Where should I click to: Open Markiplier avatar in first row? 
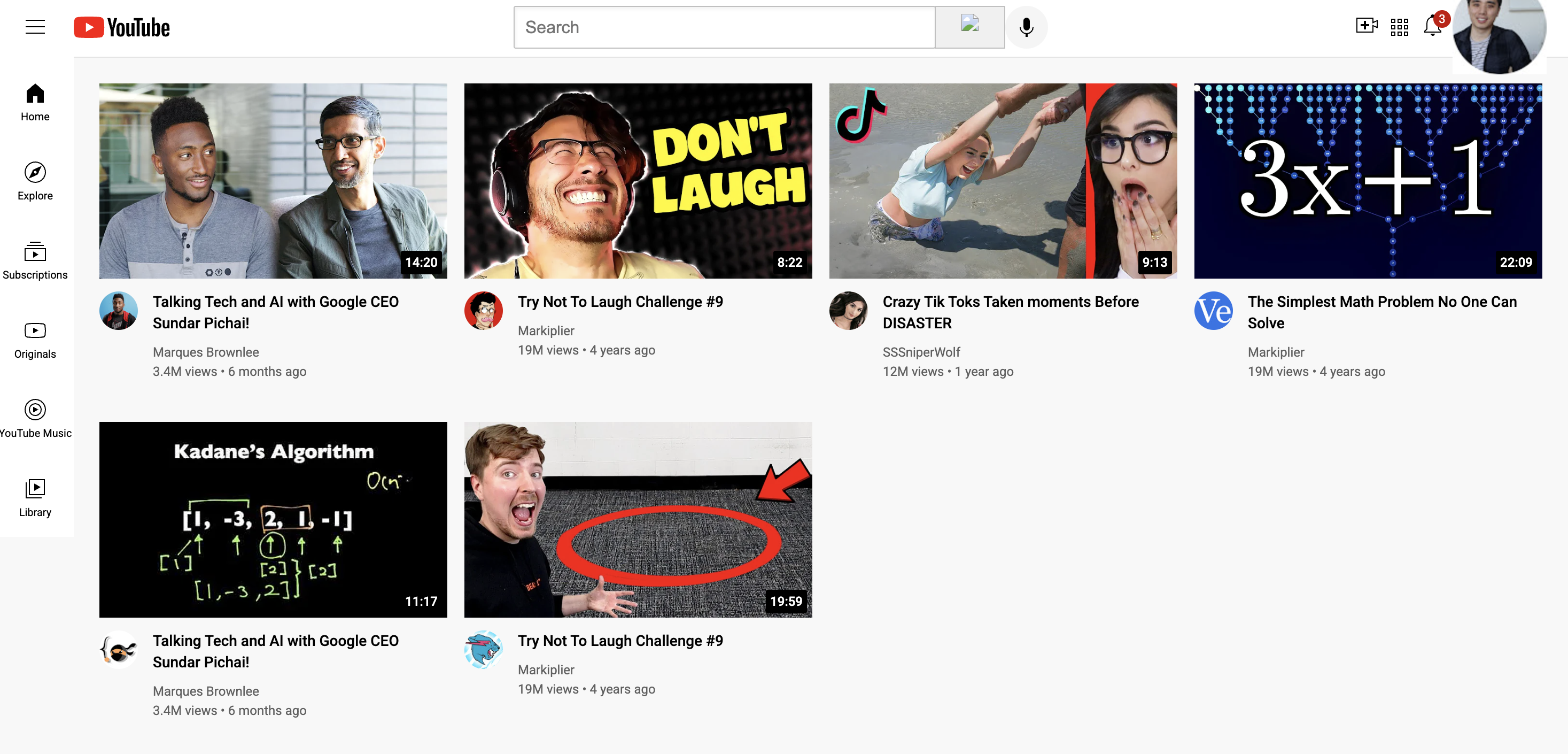coord(484,311)
